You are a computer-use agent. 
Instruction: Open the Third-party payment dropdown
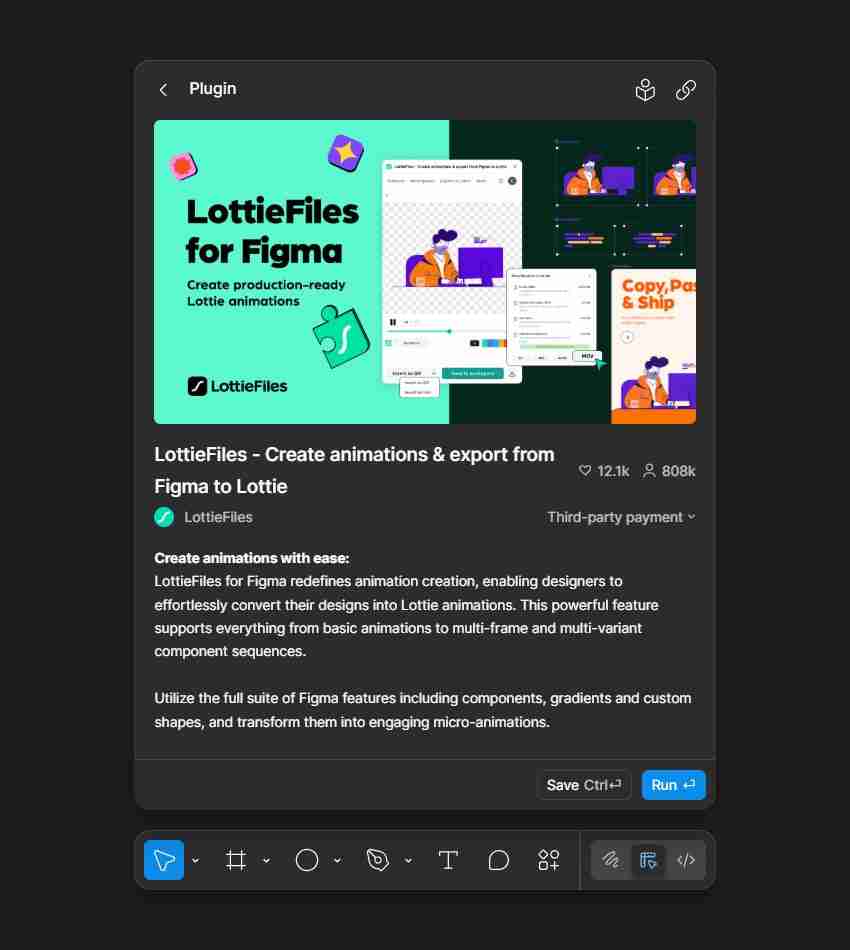point(621,517)
